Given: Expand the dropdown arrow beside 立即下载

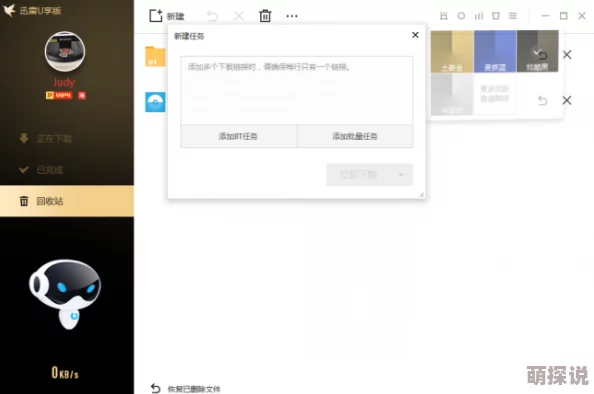Looking at the screenshot, I should pos(401,175).
